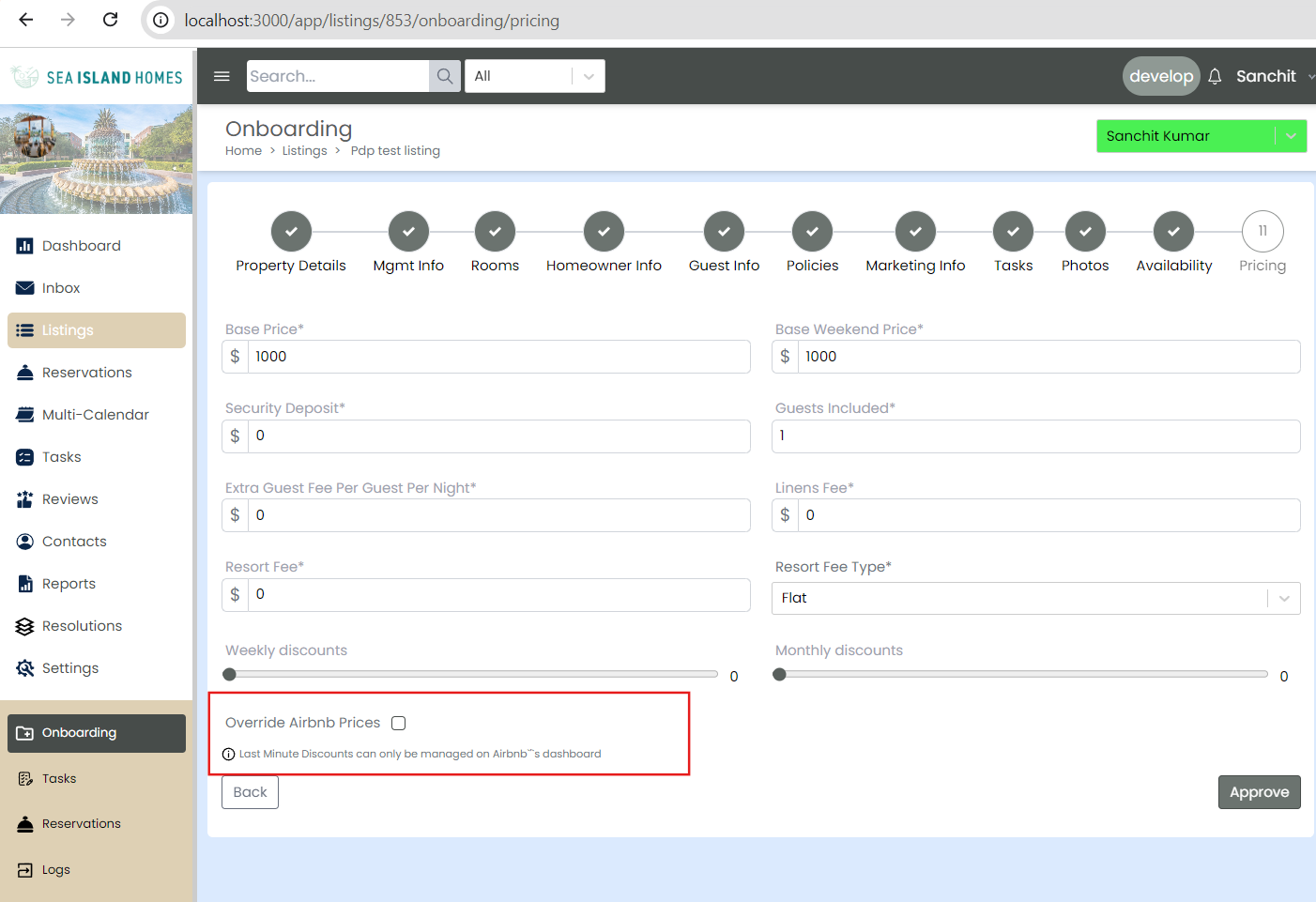Viewport: 1316px width, 902px height.
Task: Click the Monthly discounts slider handle
Action: click(779, 674)
